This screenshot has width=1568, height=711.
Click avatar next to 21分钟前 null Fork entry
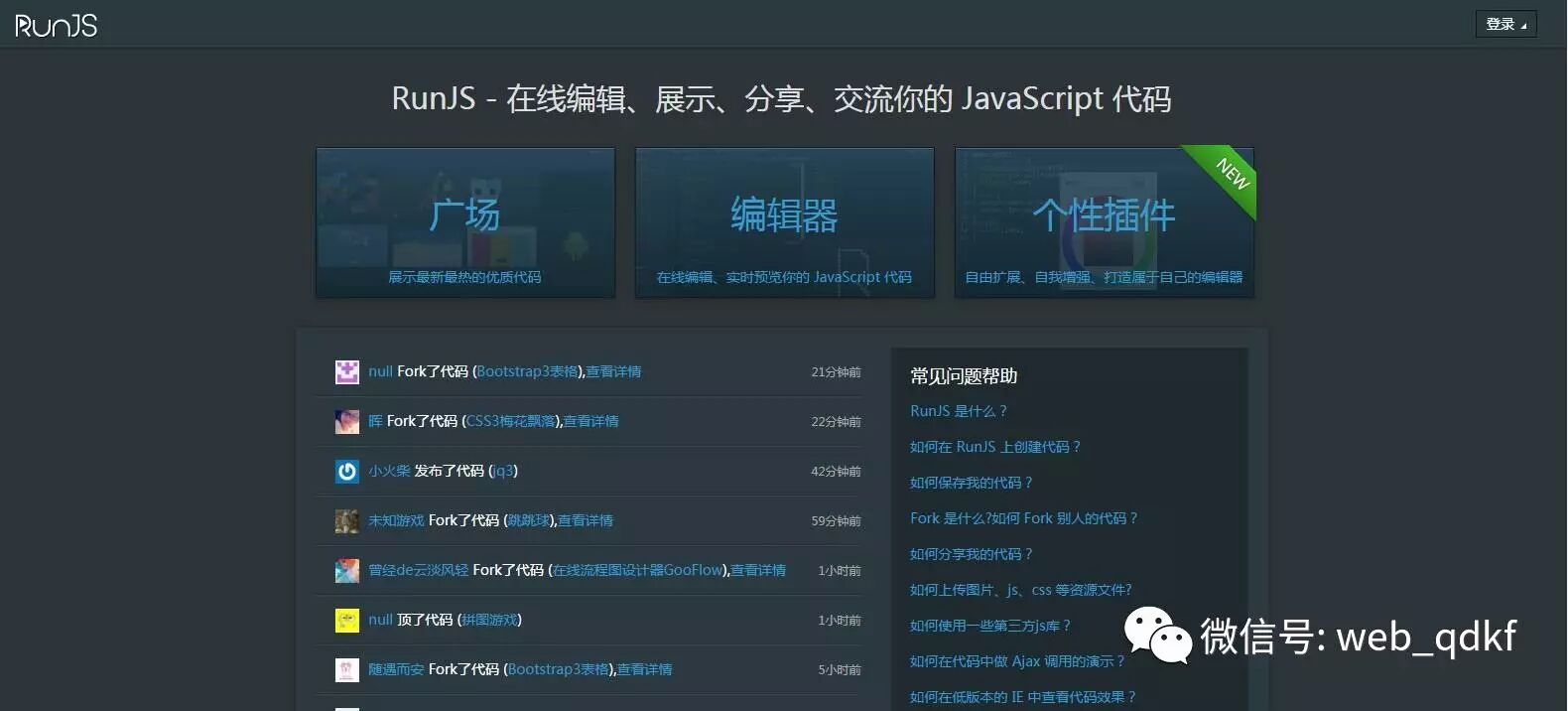[347, 372]
